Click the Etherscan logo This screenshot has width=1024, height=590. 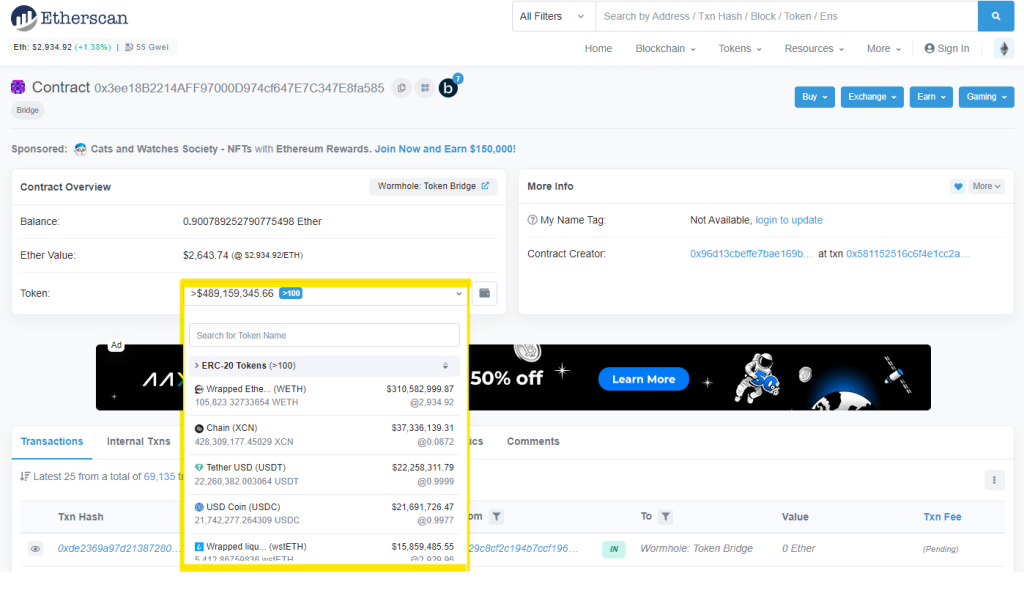(69, 18)
